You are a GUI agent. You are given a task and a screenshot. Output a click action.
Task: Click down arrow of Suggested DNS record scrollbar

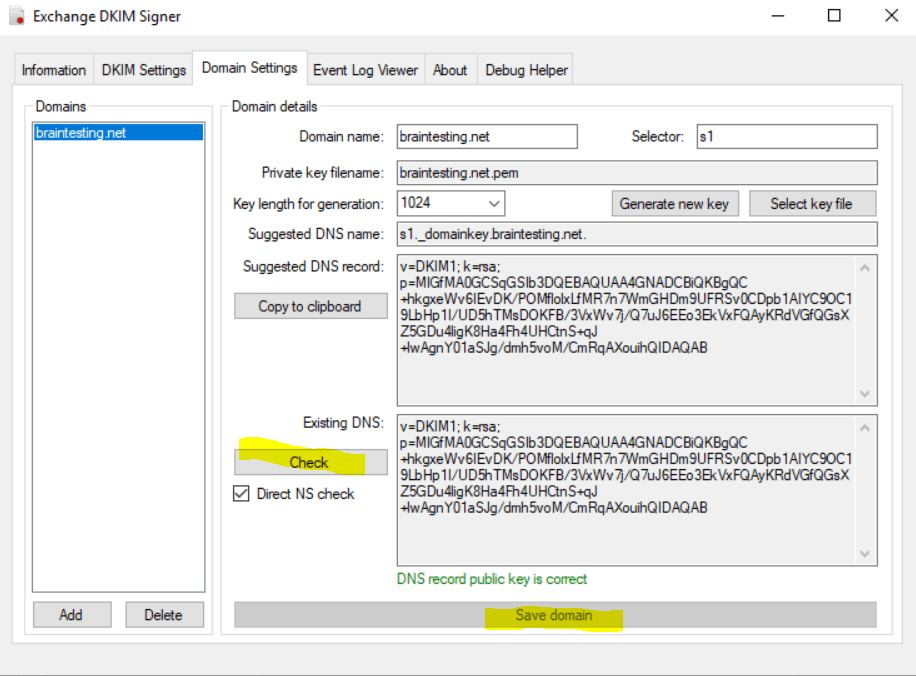tap(865, 393)
